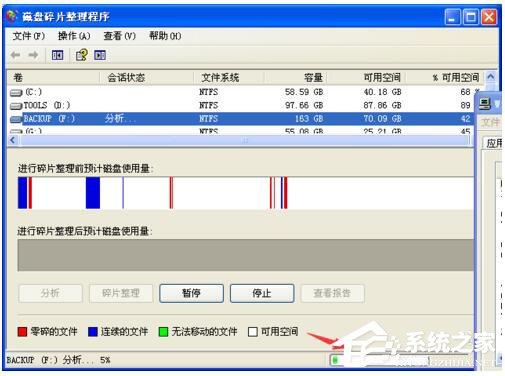Image resolution: width=505 pixels, height=376 pixels.
Task: Click the 40.18 GB free space cell
Action: 382,92
